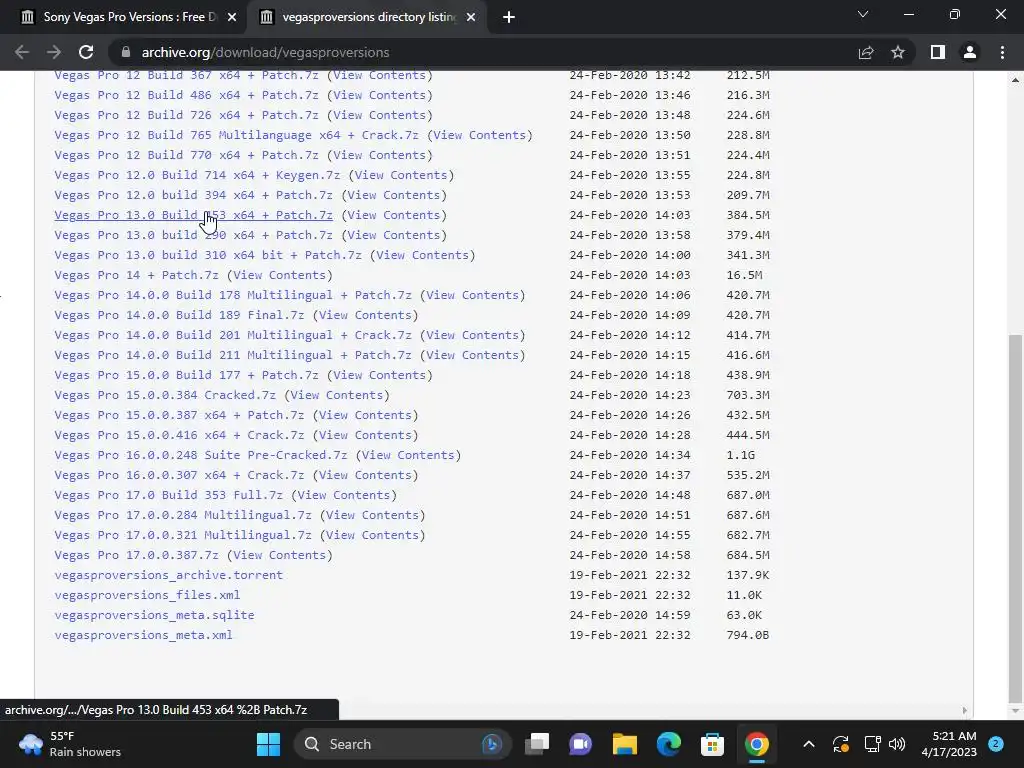Close the vegasproversions directory listing tab
The image size is (1024, 768).
click(x=471, y=18)
